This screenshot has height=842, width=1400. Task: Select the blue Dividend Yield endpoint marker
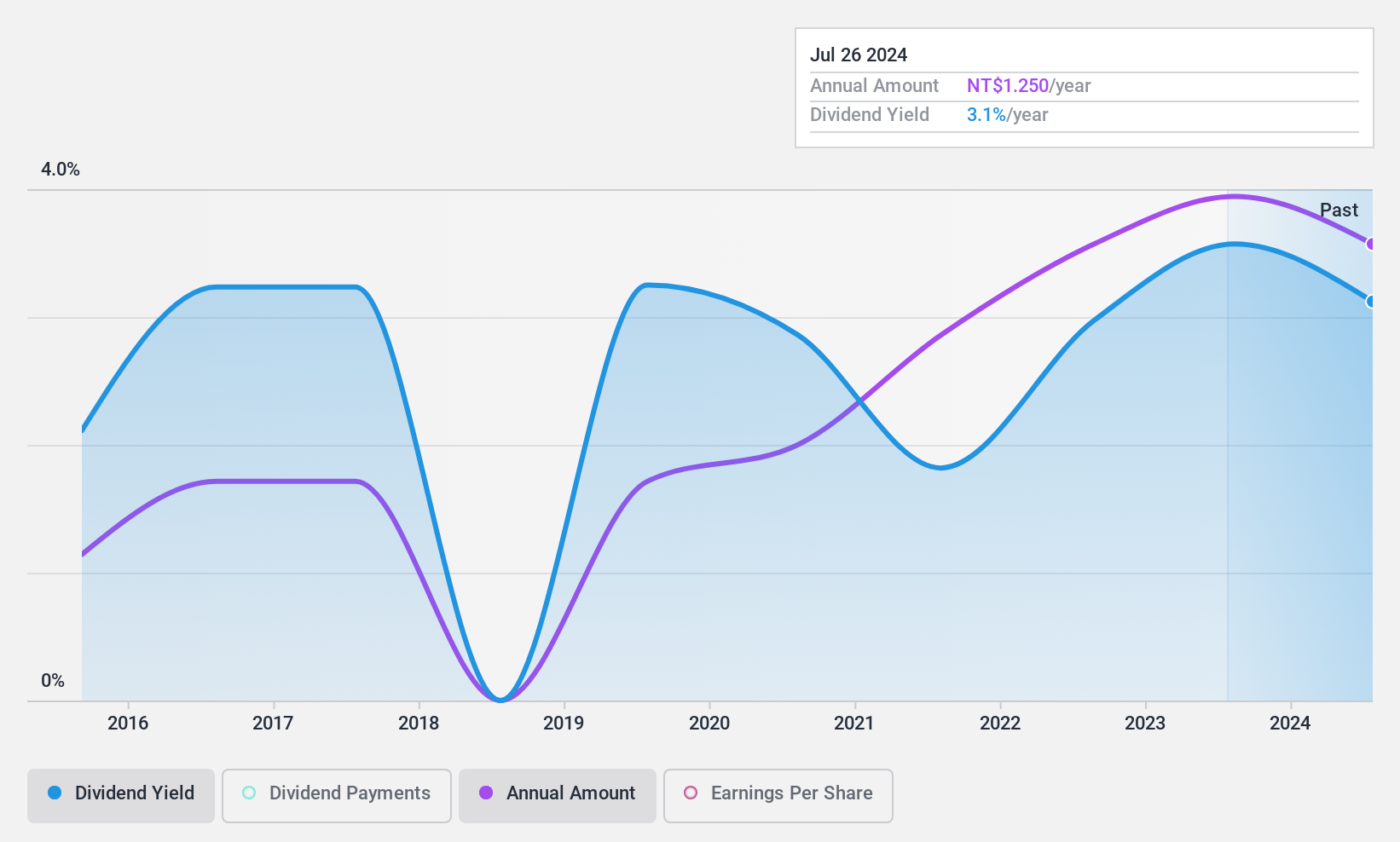coord(1371,302)
